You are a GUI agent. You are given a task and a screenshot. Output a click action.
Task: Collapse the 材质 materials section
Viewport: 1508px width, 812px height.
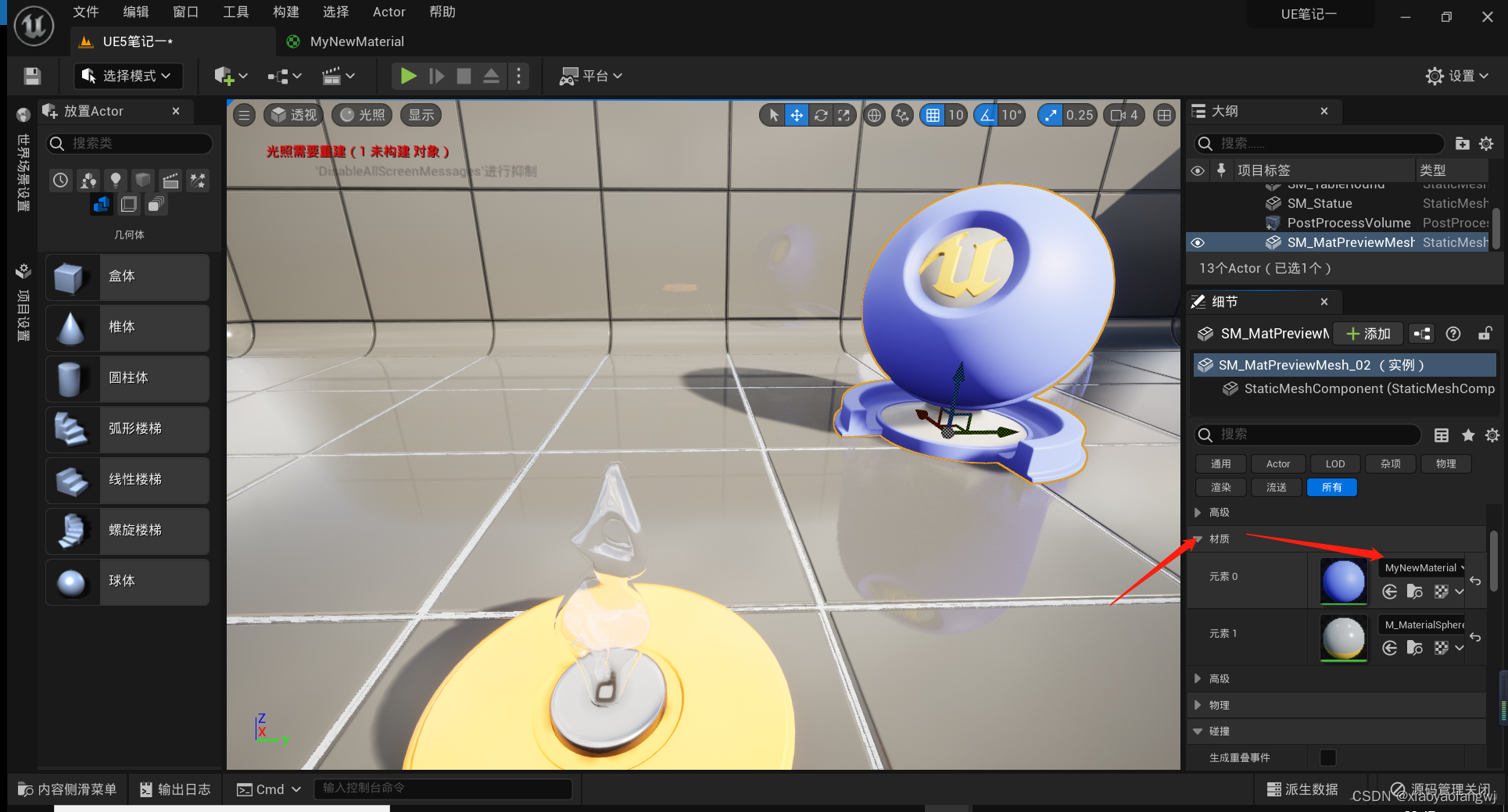[x=1198, y=538]
